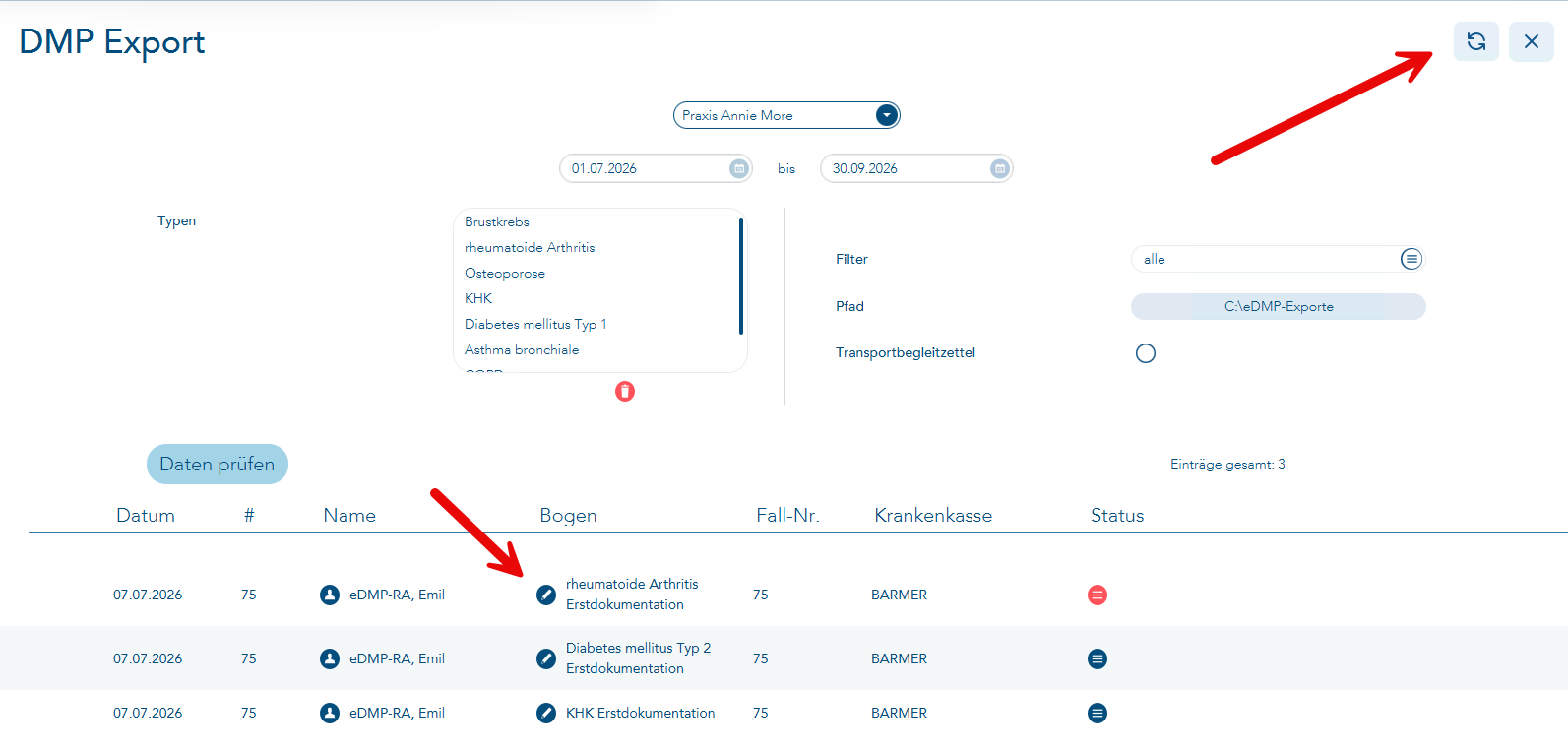Viewport: 1568px width, 751px height.
Task: Click the Krankenkasse column header
Action: pyautogui.click(x=933, y=515)
